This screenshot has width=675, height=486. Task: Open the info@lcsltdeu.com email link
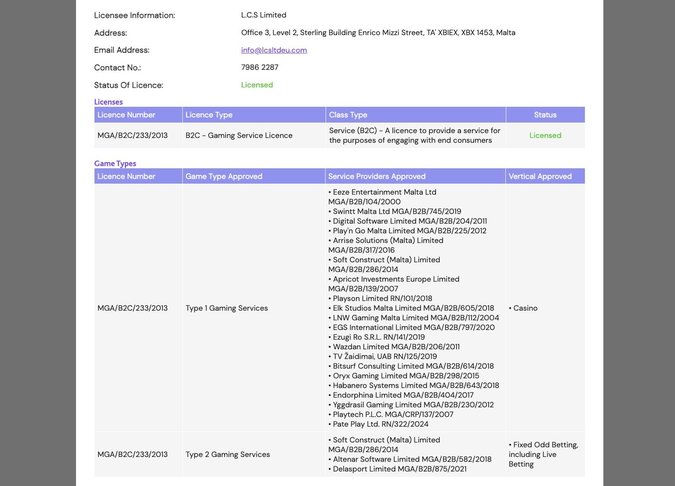pos(274,50)
